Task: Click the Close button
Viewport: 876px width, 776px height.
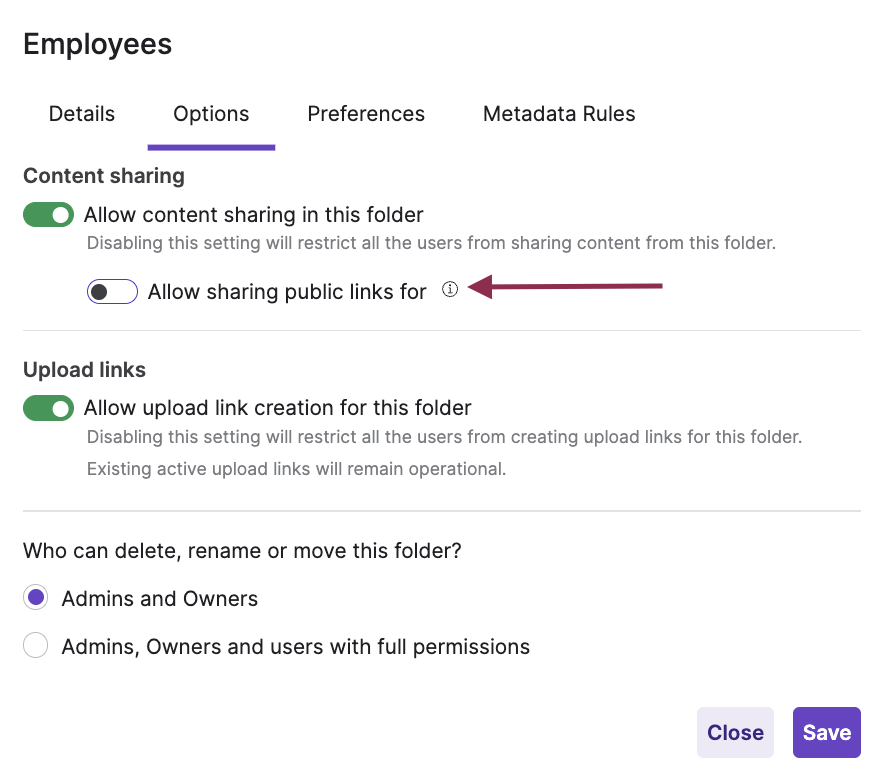Action: pyautogui.click(x=735, y=732)
